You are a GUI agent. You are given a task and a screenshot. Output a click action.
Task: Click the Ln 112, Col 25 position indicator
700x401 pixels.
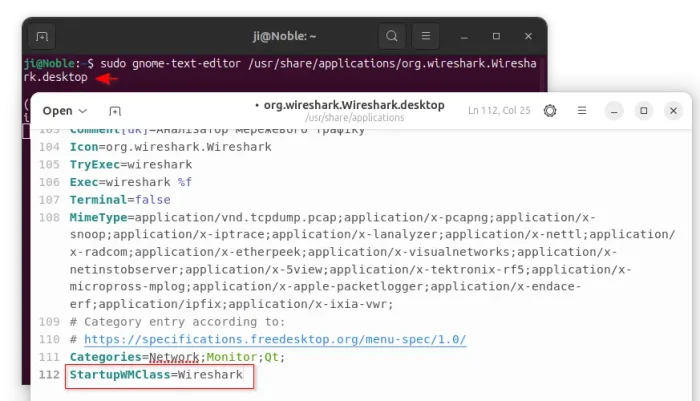pos(499,110)
